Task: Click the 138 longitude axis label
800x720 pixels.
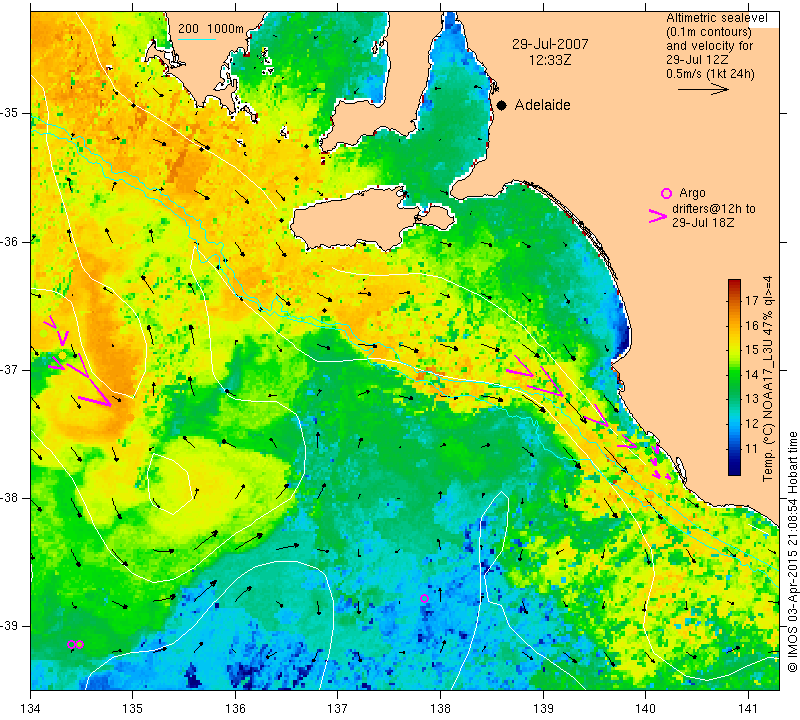Action: click(x=440, y=708)
